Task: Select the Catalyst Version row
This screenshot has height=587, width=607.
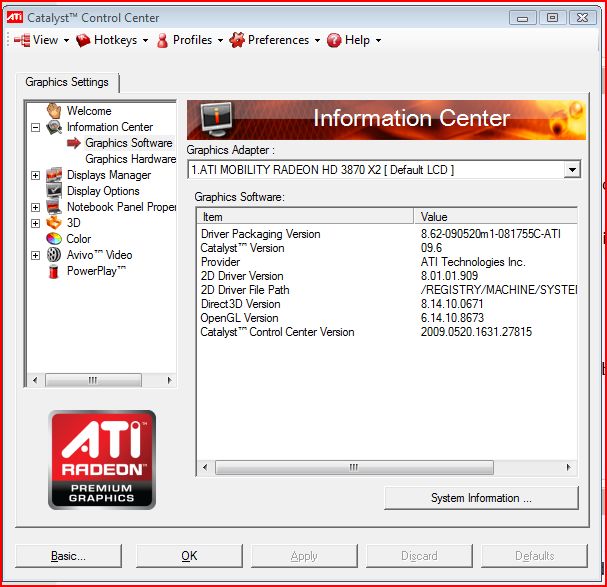Action: (387, 248)
